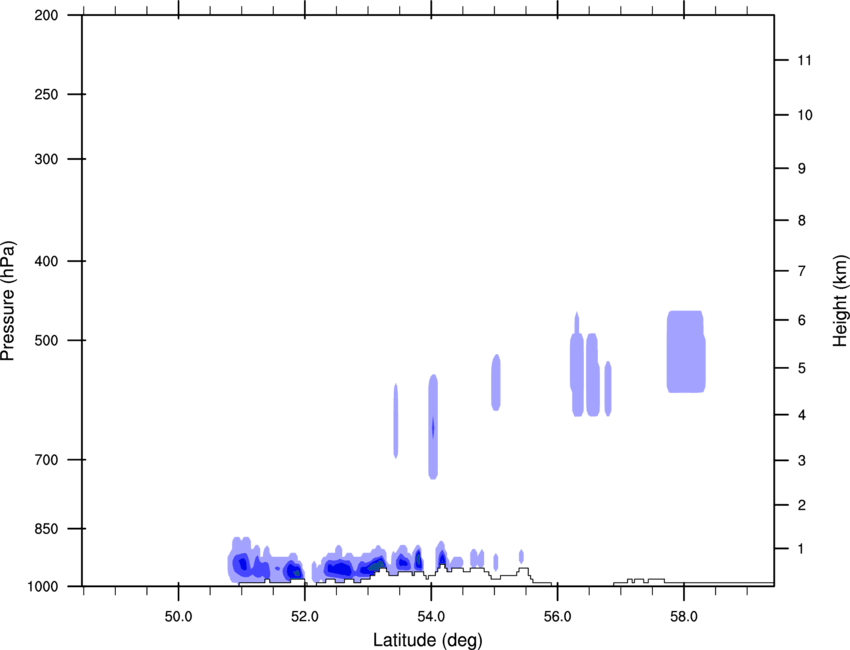The width and height of the screenshot is (850, 650).
Task: Click the light-blue contour blob at latitude 55
Action: click(496, 382)
